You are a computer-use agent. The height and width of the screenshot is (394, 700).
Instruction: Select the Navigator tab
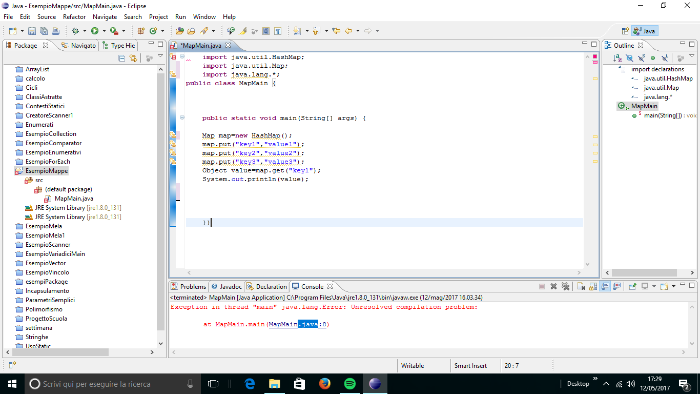click(x=79, y=46)
